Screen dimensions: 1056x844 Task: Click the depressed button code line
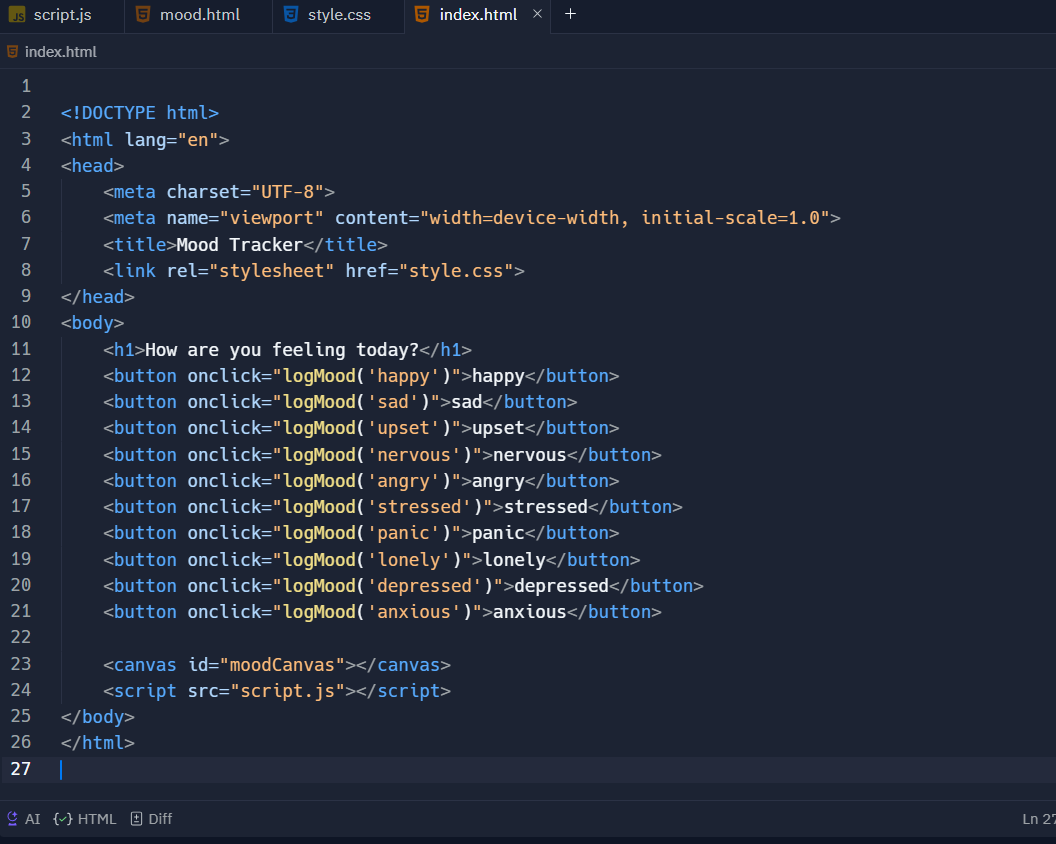(x=403, y=586)
